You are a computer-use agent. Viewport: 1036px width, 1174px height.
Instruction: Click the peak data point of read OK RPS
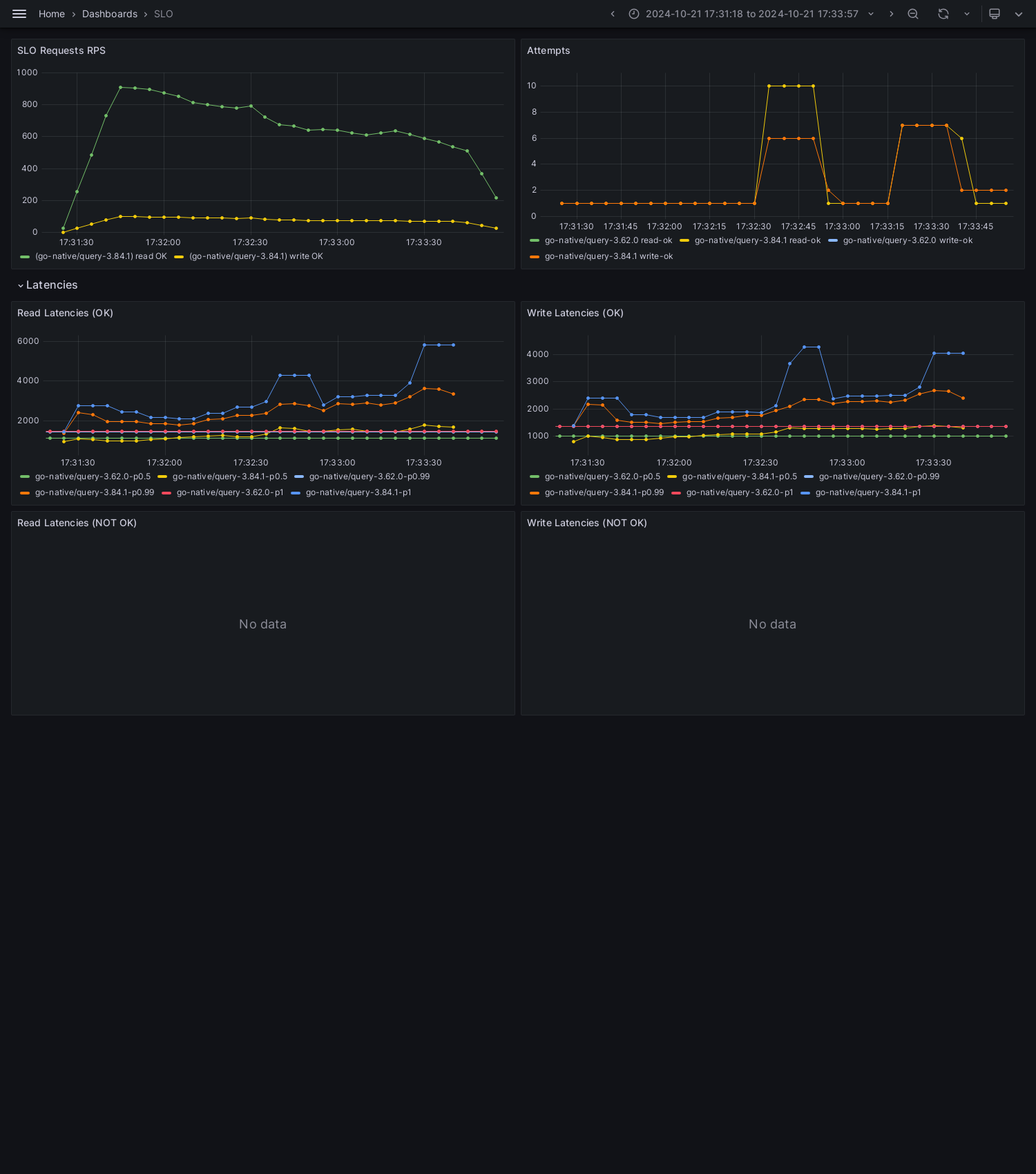click(120, 87)
